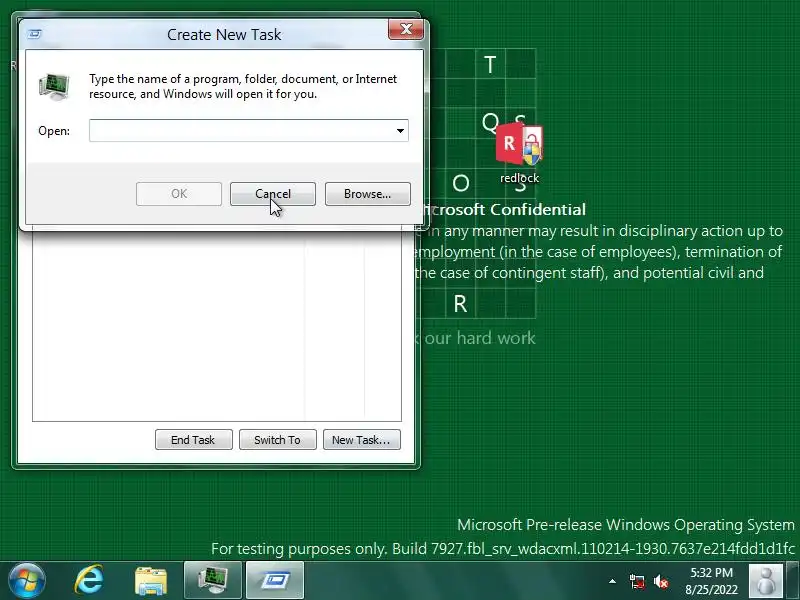Image resolution: width=800 pixels, height=600 pixels.
Task: Show hidden tray icons arrow
Action: point(612,581)
